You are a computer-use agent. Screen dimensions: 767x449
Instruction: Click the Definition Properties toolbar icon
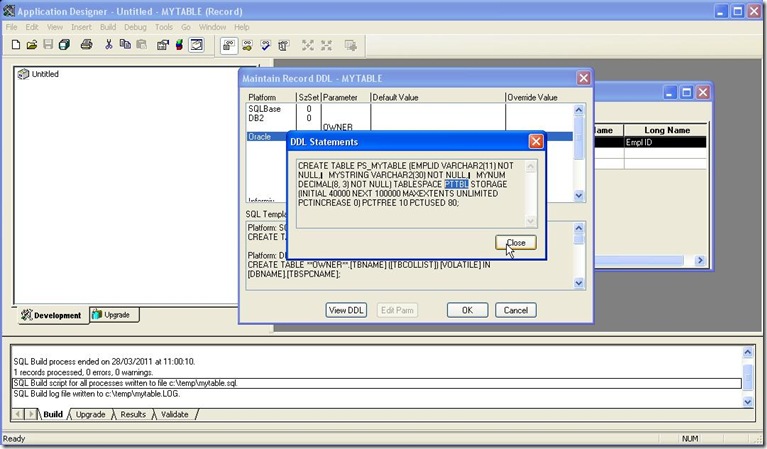[x=163, y=45]
